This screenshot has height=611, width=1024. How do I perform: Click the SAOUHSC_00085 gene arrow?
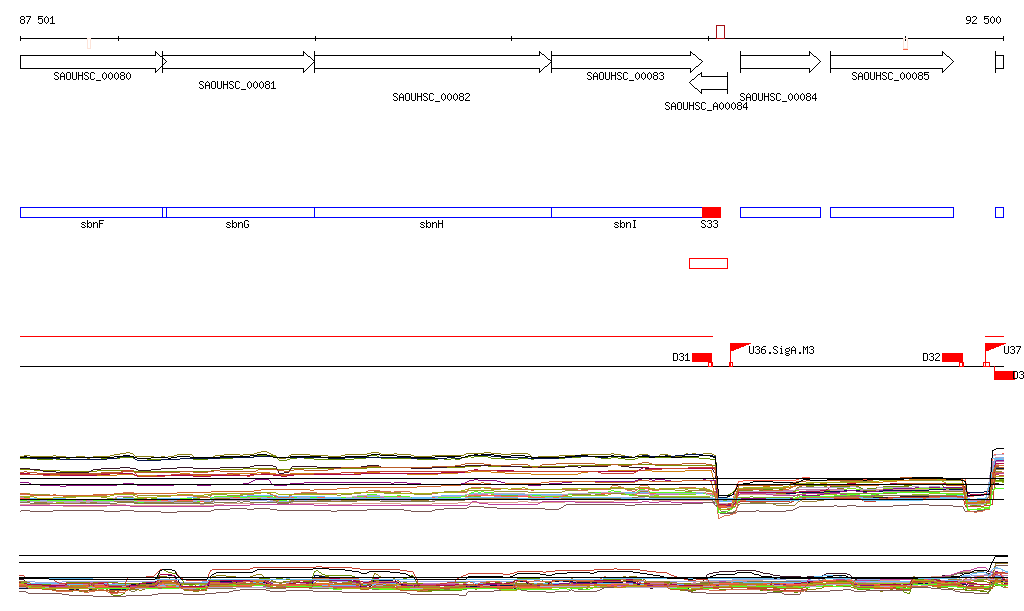click(891, 62)
